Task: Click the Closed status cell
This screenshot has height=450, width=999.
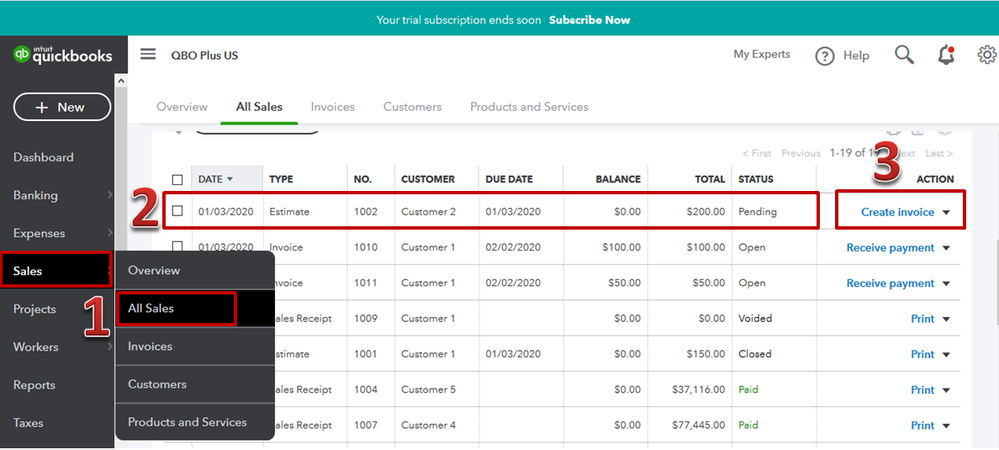Action: pyautogui.click(x=755, y=354)
